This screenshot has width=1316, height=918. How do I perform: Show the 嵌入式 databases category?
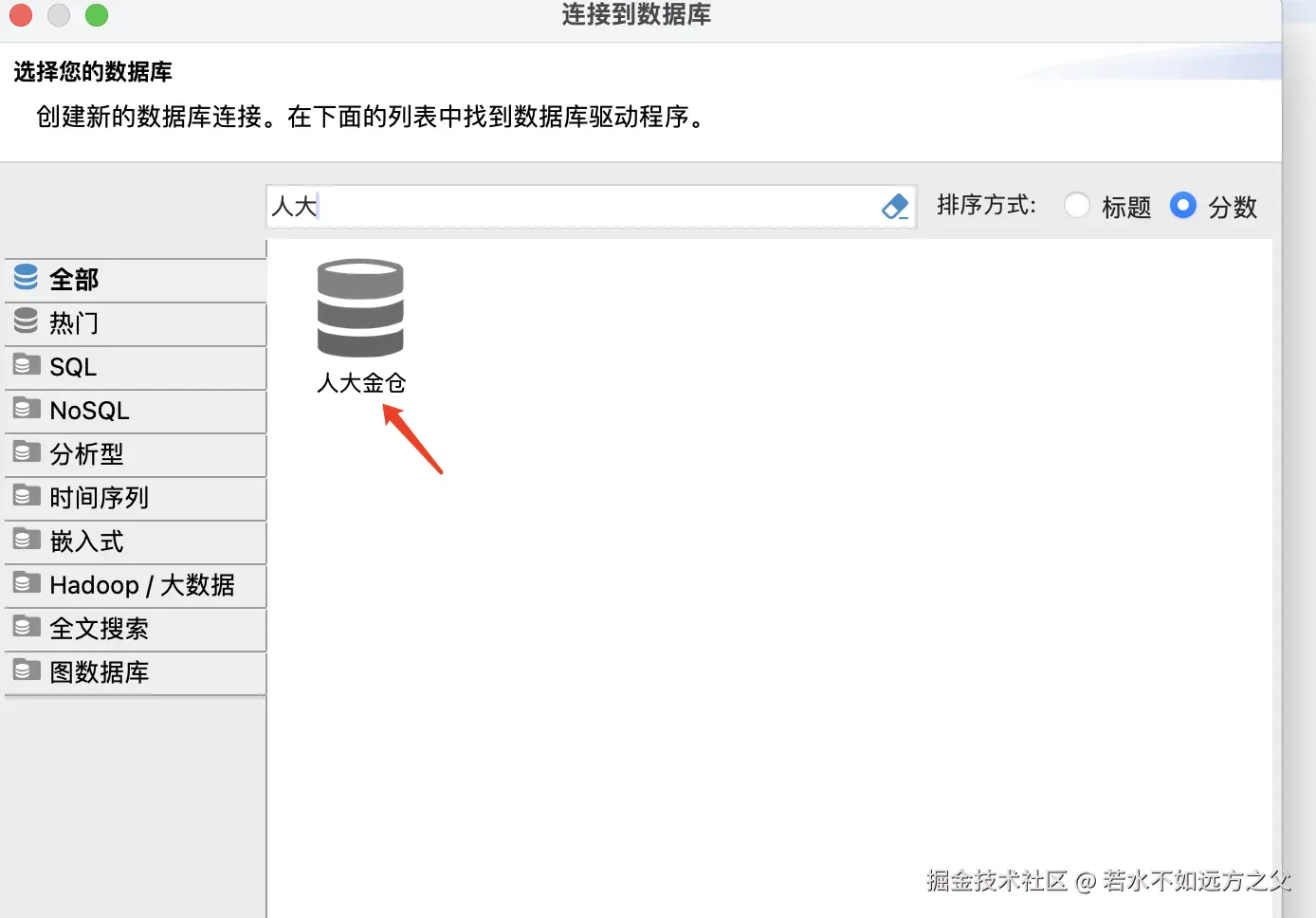click(x=136, y=542)
